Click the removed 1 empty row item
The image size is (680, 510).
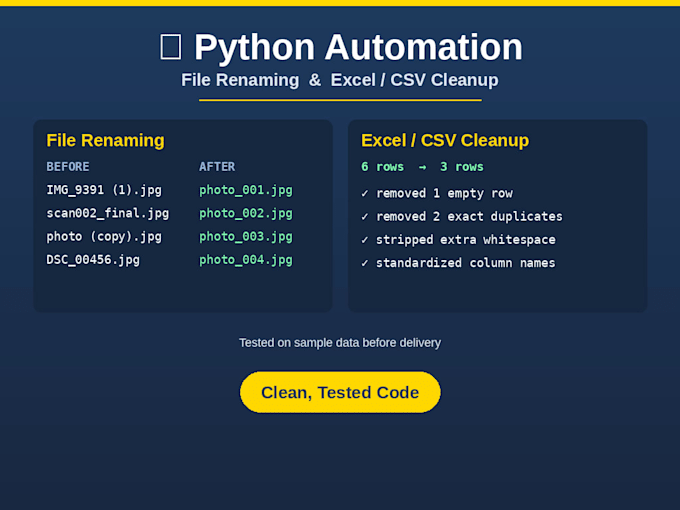tap(437, 193)
